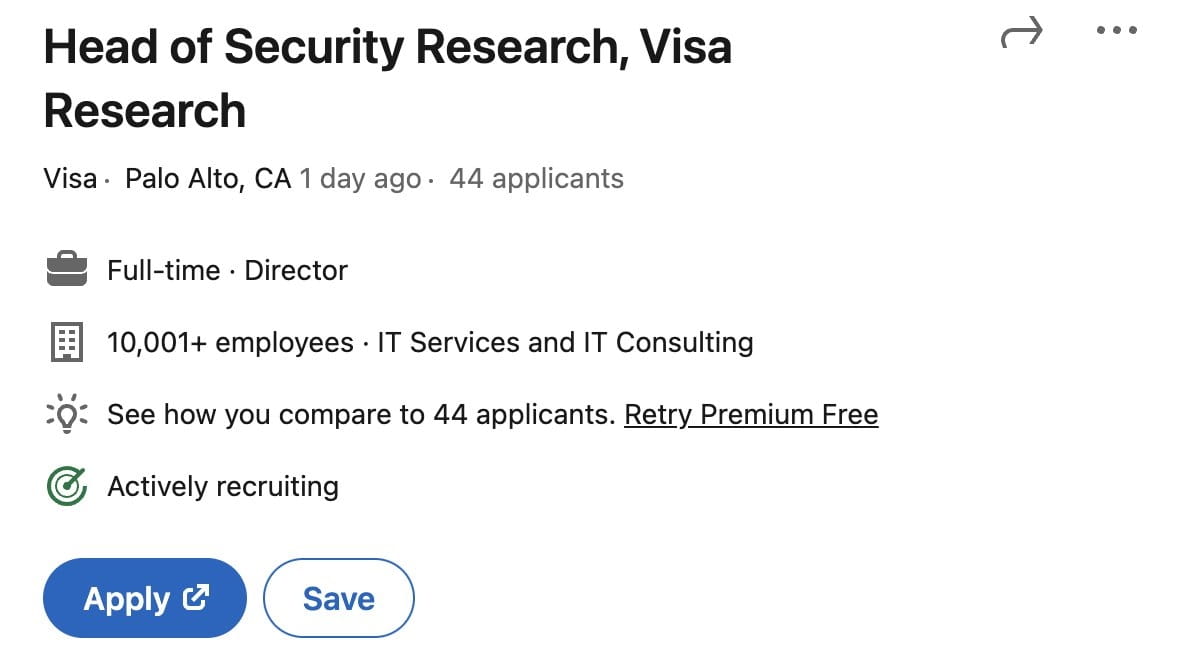Click the 1 day ago posting time
1188x668 pixels.
(x=360, y=179)
